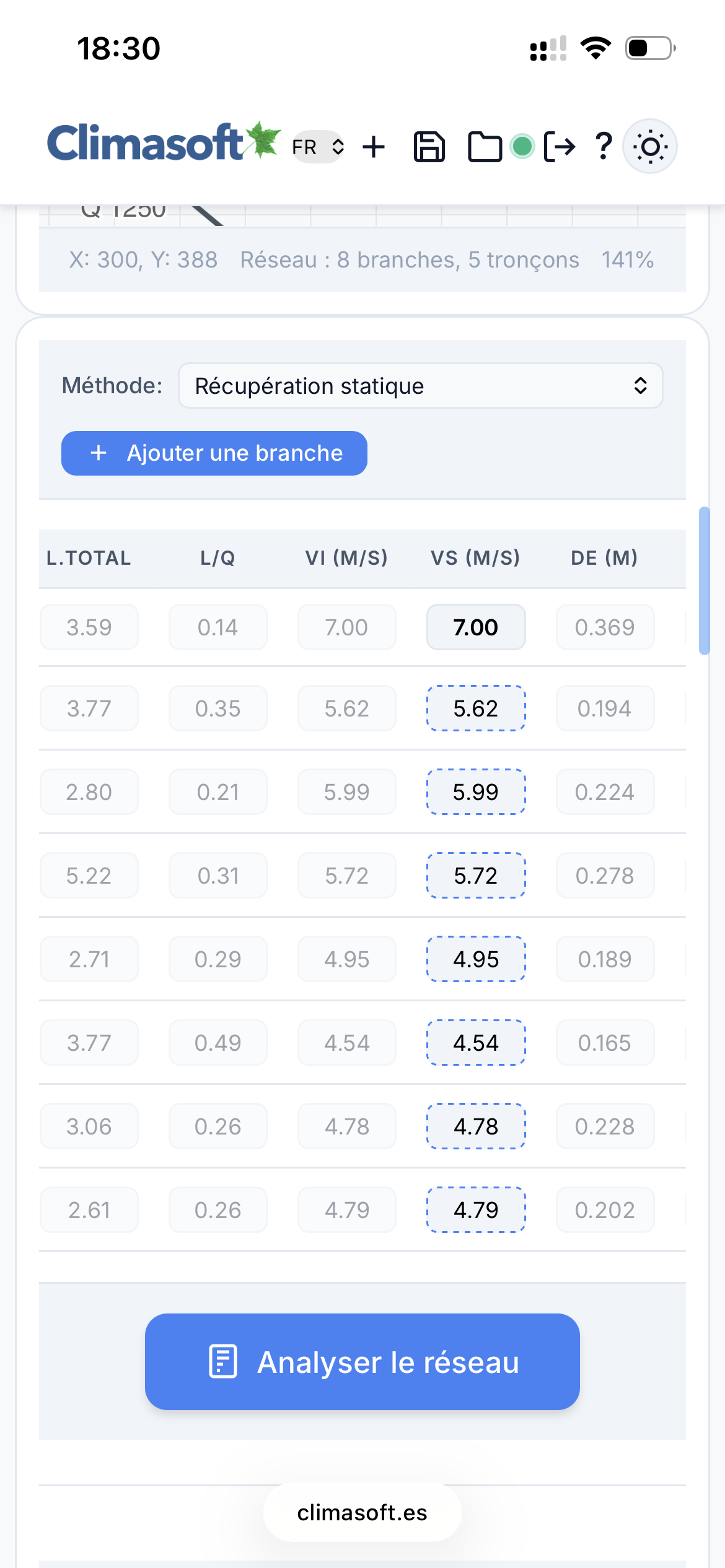Click Ajouter une branche button
The height and width of the screenshot is (1568, 725).
coord(214,453)
